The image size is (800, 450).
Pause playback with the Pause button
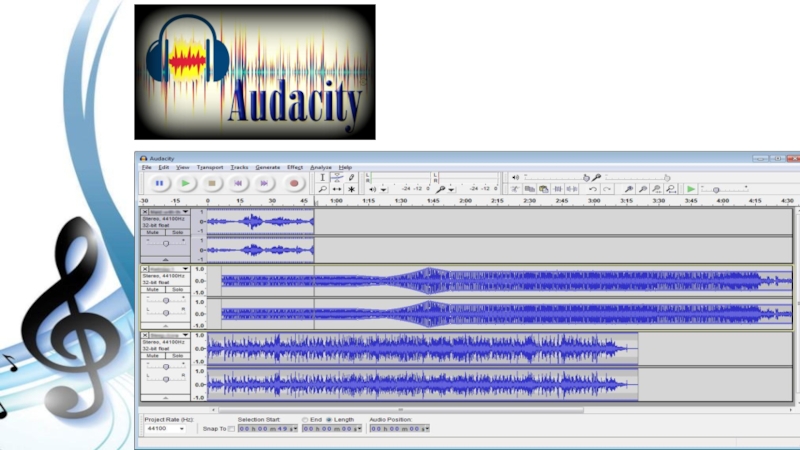pyautogui.click(x=159, y=183)
